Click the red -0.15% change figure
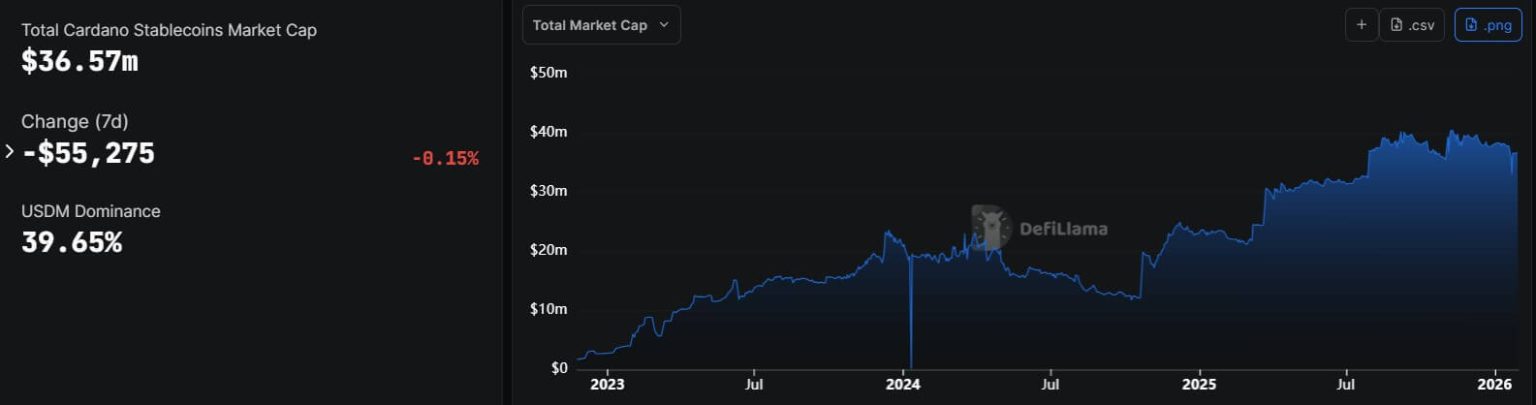This screenshot has height=405, width=1536. pyautogui.click(x=445, y=158)
